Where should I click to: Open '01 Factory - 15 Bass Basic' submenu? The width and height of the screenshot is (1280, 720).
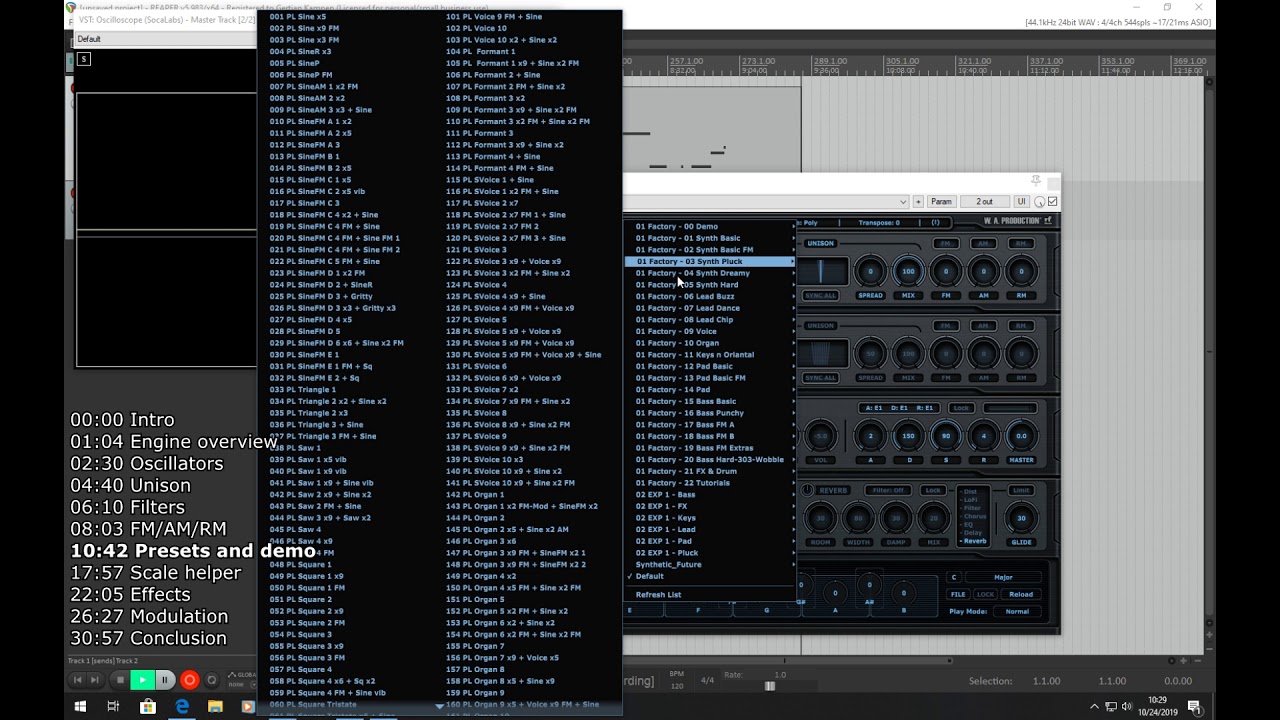(712, 401)
